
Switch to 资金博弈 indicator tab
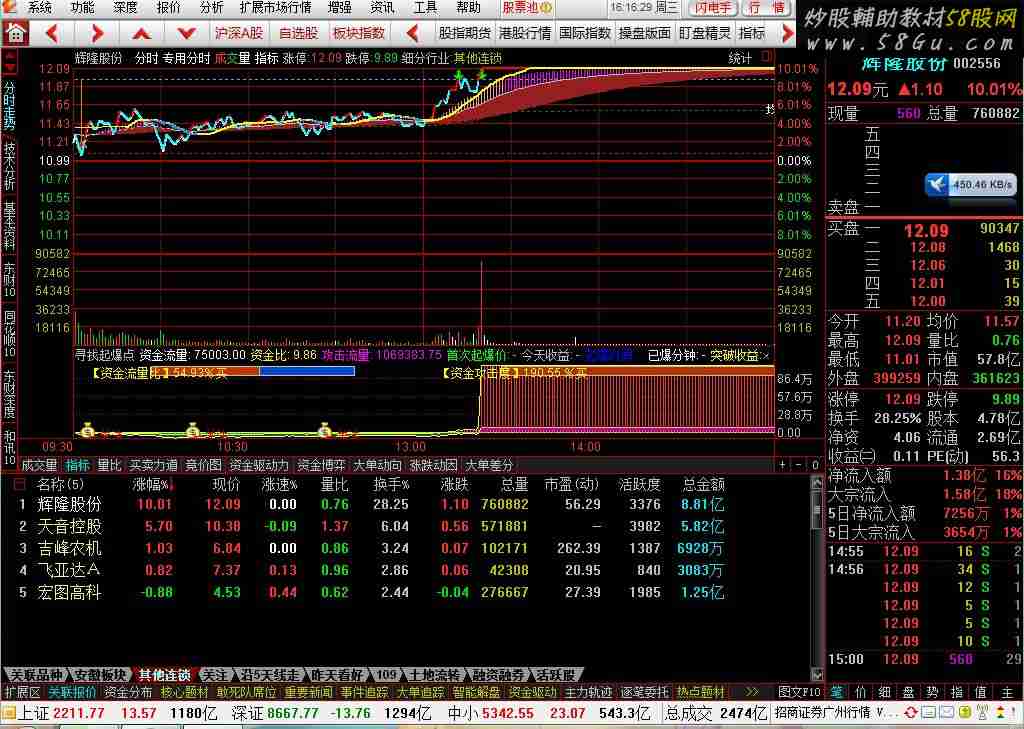321,465
